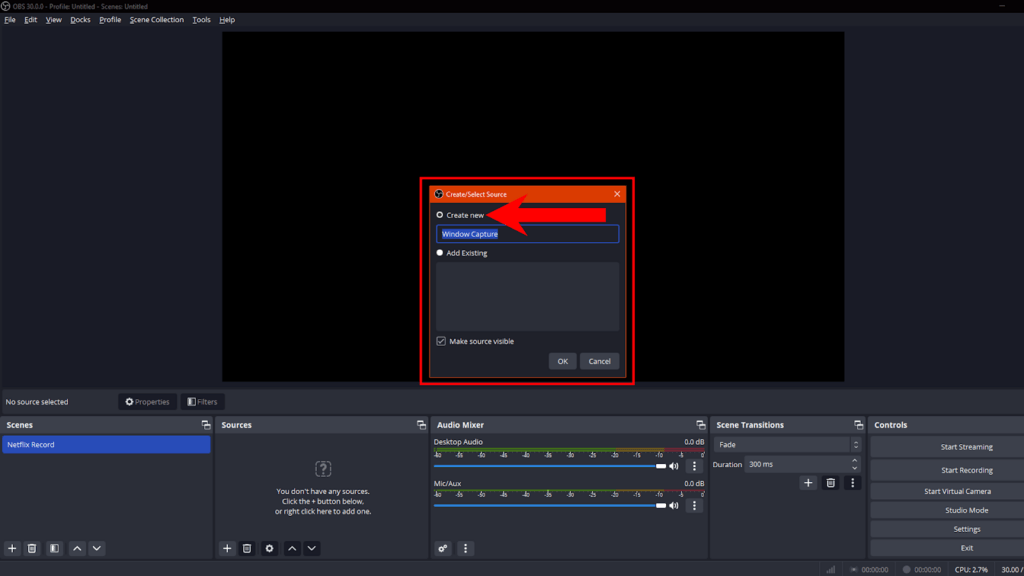Image resolution: width=1024 pixels, height=576 pixels.
Task: Add a scene transition with plus icon
Action: [x=808, y=483]
